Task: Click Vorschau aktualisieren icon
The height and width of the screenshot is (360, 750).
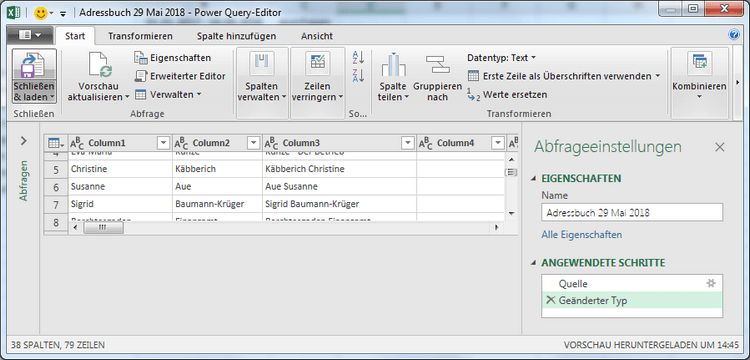Action: coord(100,65)
